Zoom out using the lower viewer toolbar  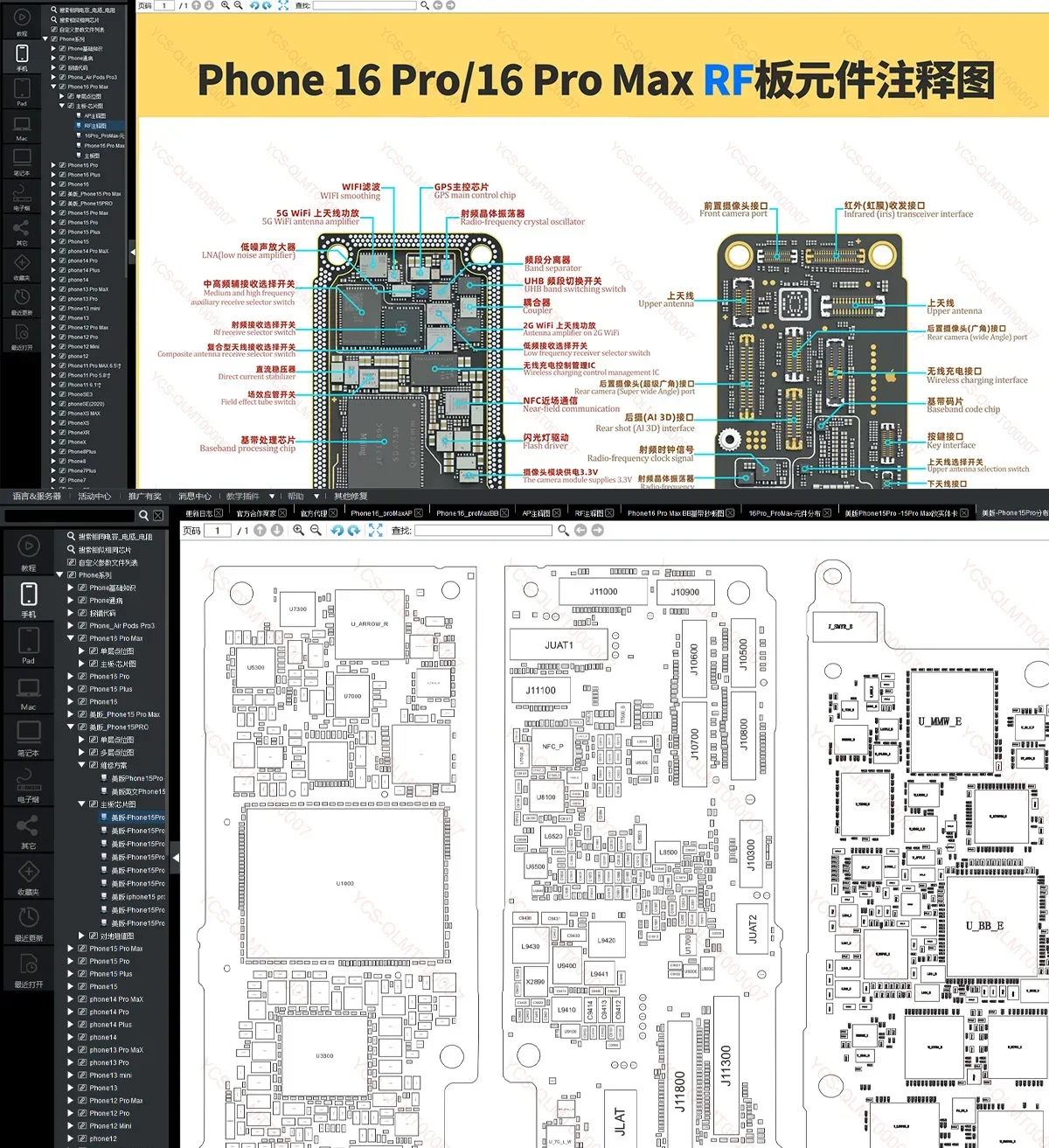pyautogui.click(x=316, y=531)
